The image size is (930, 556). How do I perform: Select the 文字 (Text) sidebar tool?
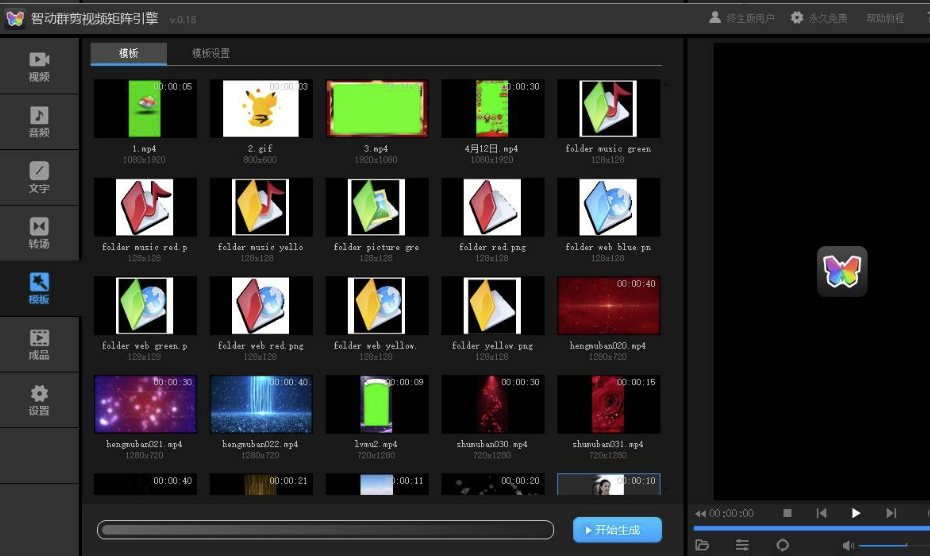tap(39, 178)
